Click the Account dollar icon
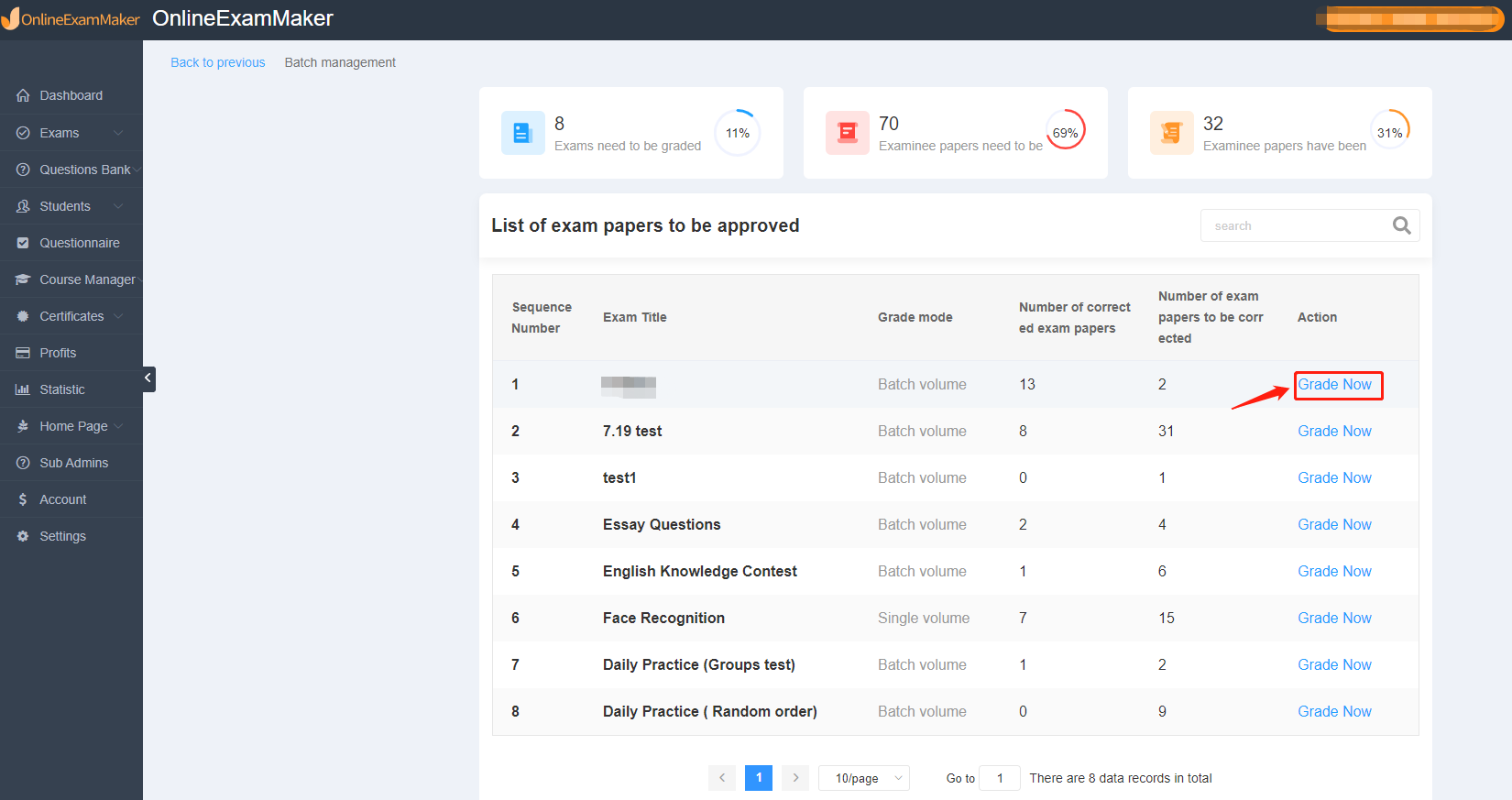This screenshot has width=1512, height=800. pyautogui.click(x=23, y=499)
